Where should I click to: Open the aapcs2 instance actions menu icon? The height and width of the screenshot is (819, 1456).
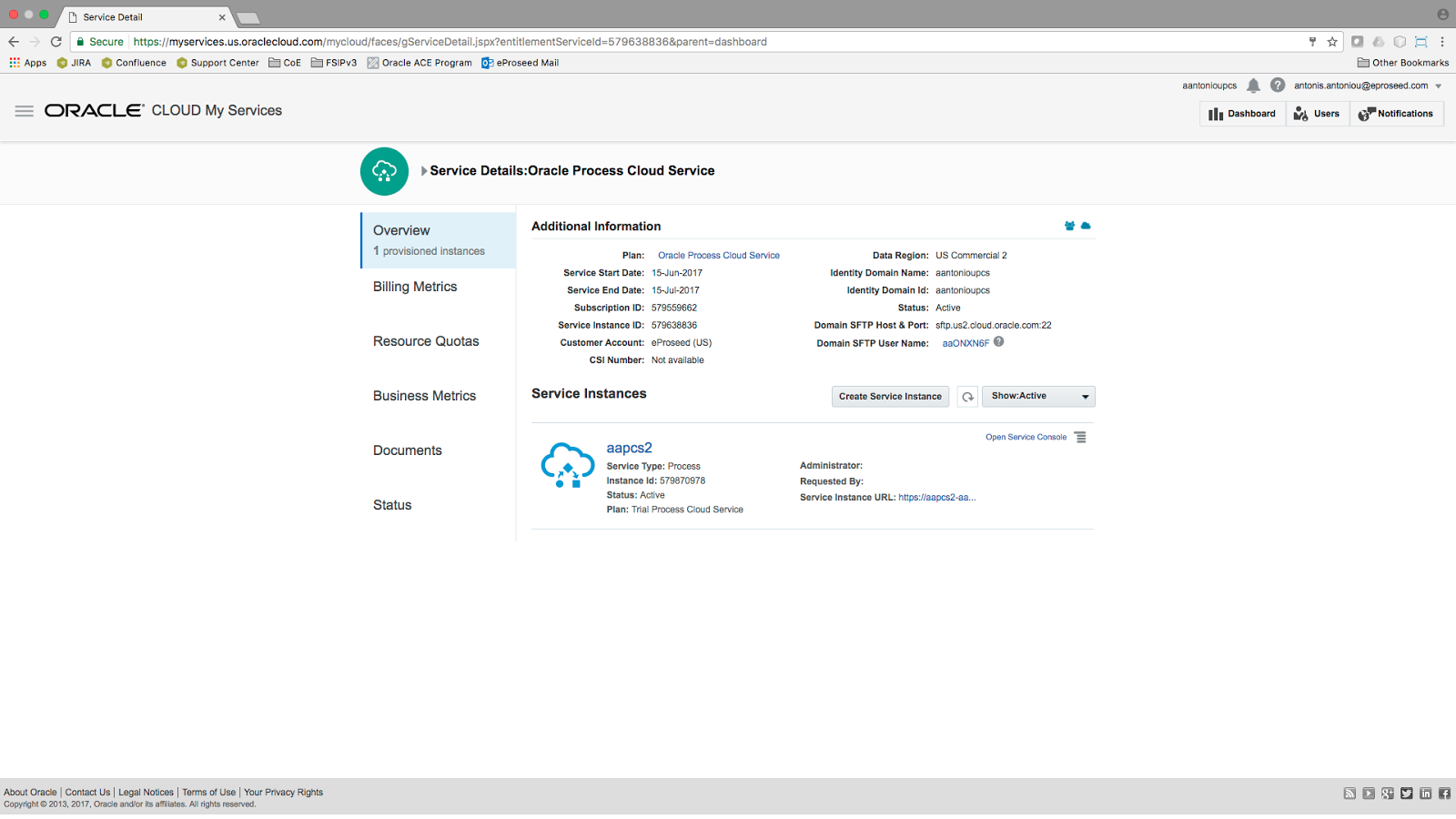point(1080,438)
